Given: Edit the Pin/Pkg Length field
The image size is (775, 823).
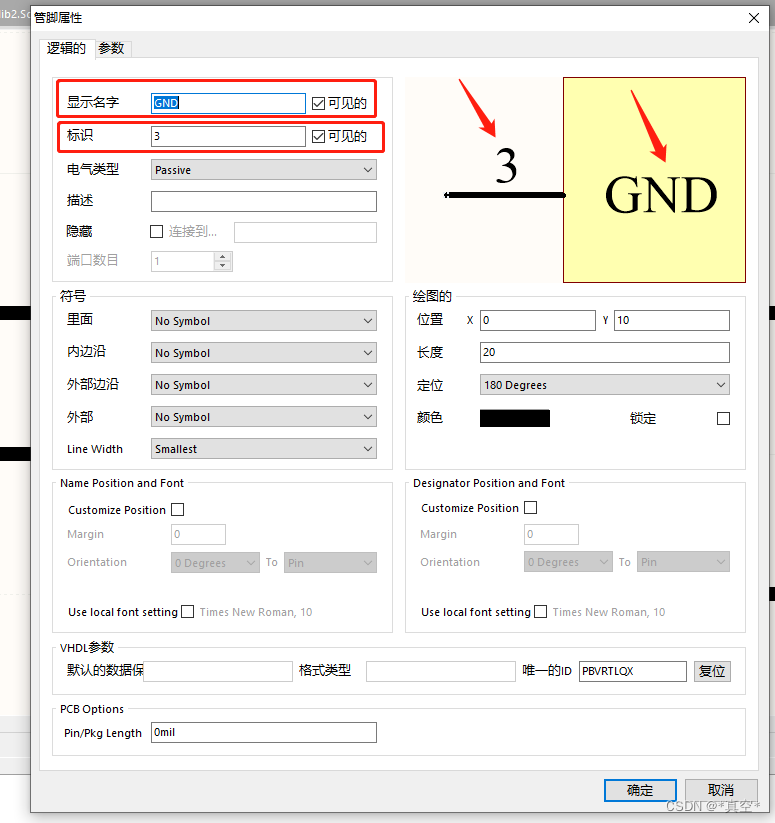Looking at the screenshot, I should coord(263,732).
